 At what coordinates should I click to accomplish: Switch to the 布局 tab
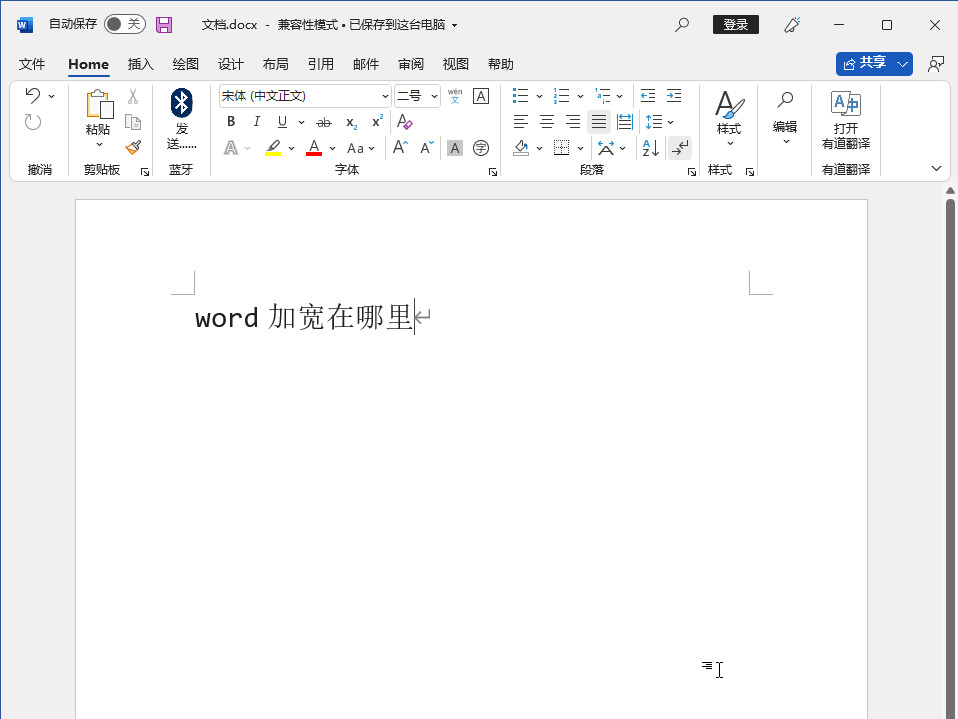[276, 64]
